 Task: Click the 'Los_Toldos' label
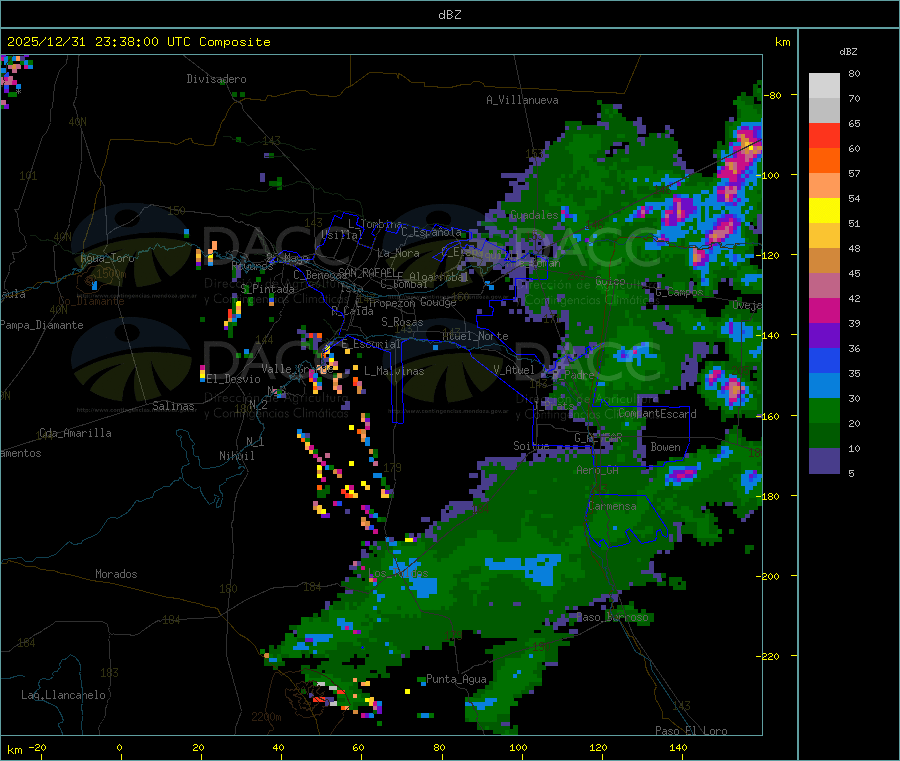tap(398, 573)
